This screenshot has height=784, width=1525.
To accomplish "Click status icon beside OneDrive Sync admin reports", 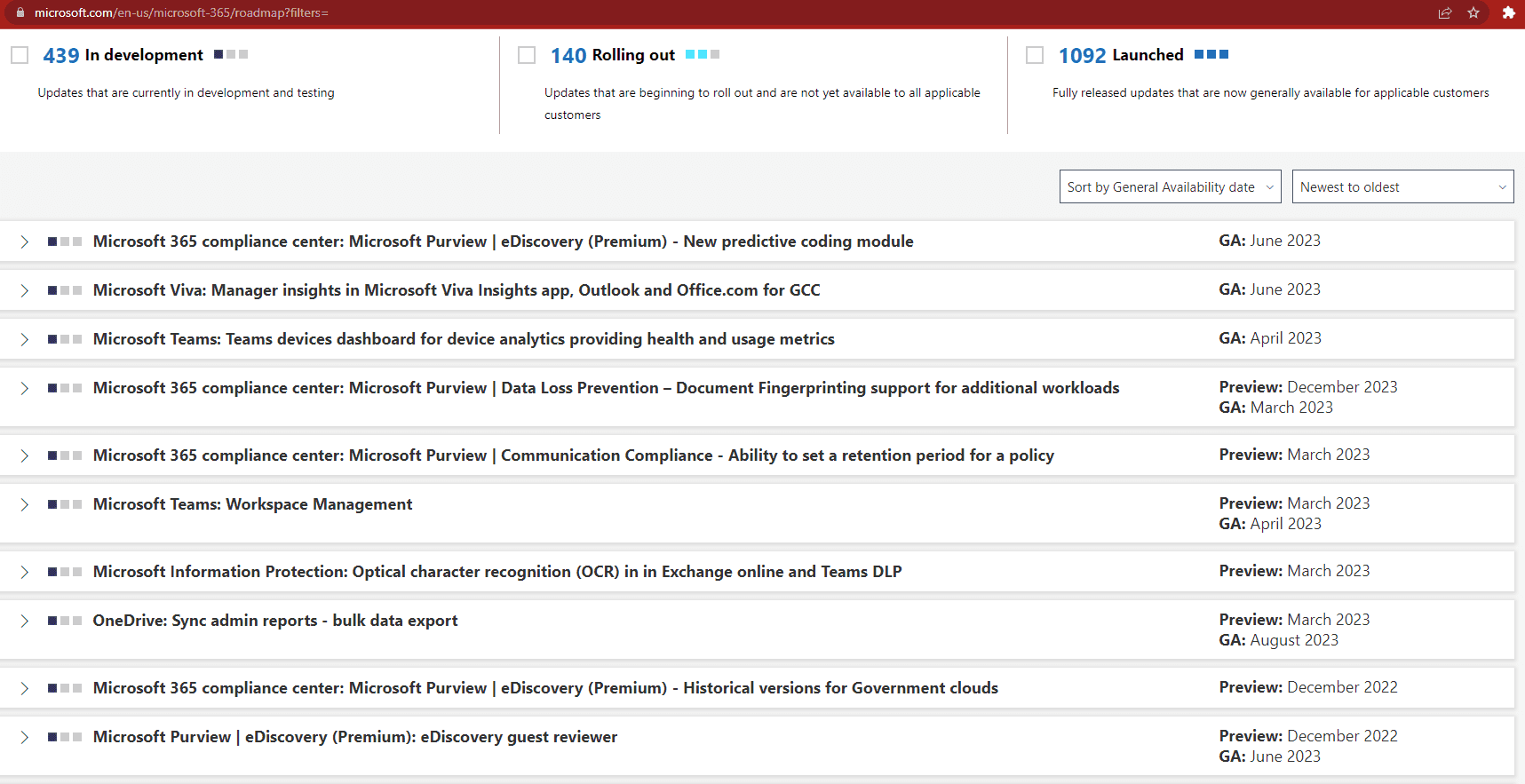I will (65, 621).
